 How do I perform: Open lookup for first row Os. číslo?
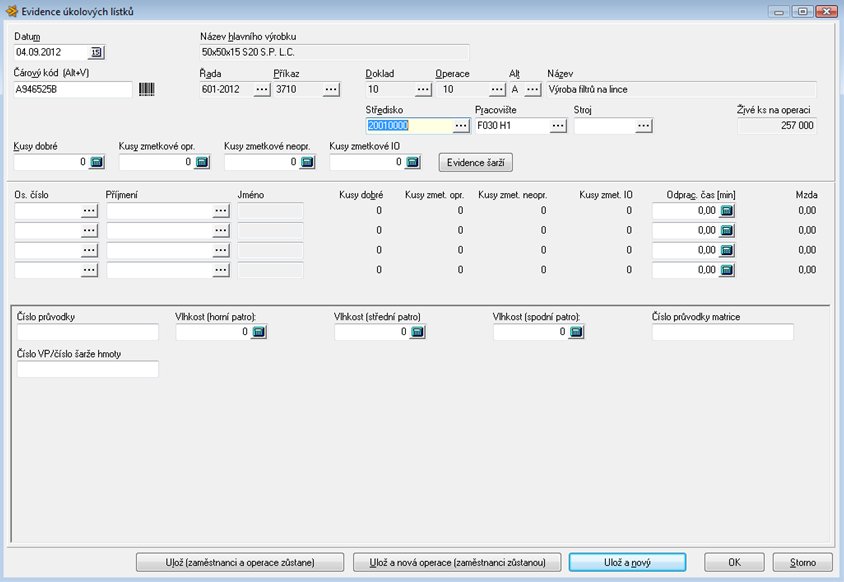(89, 211)
